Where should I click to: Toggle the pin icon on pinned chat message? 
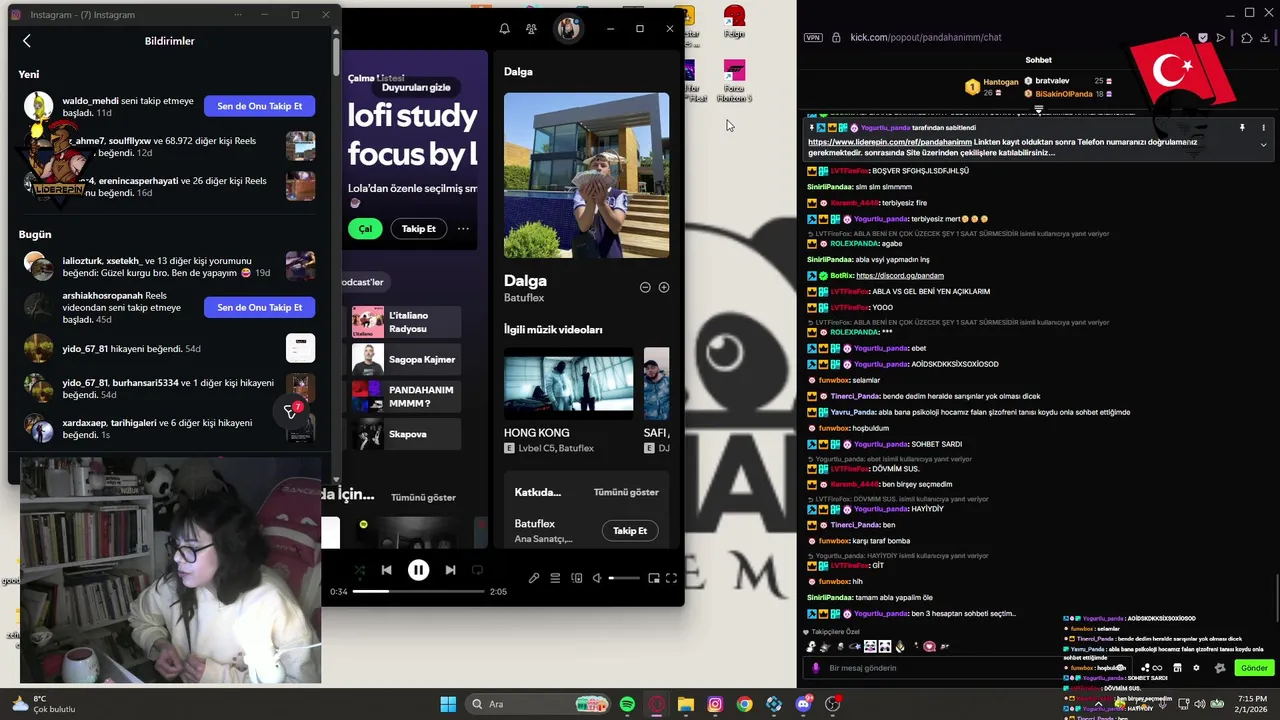[x=1242, y=128]
